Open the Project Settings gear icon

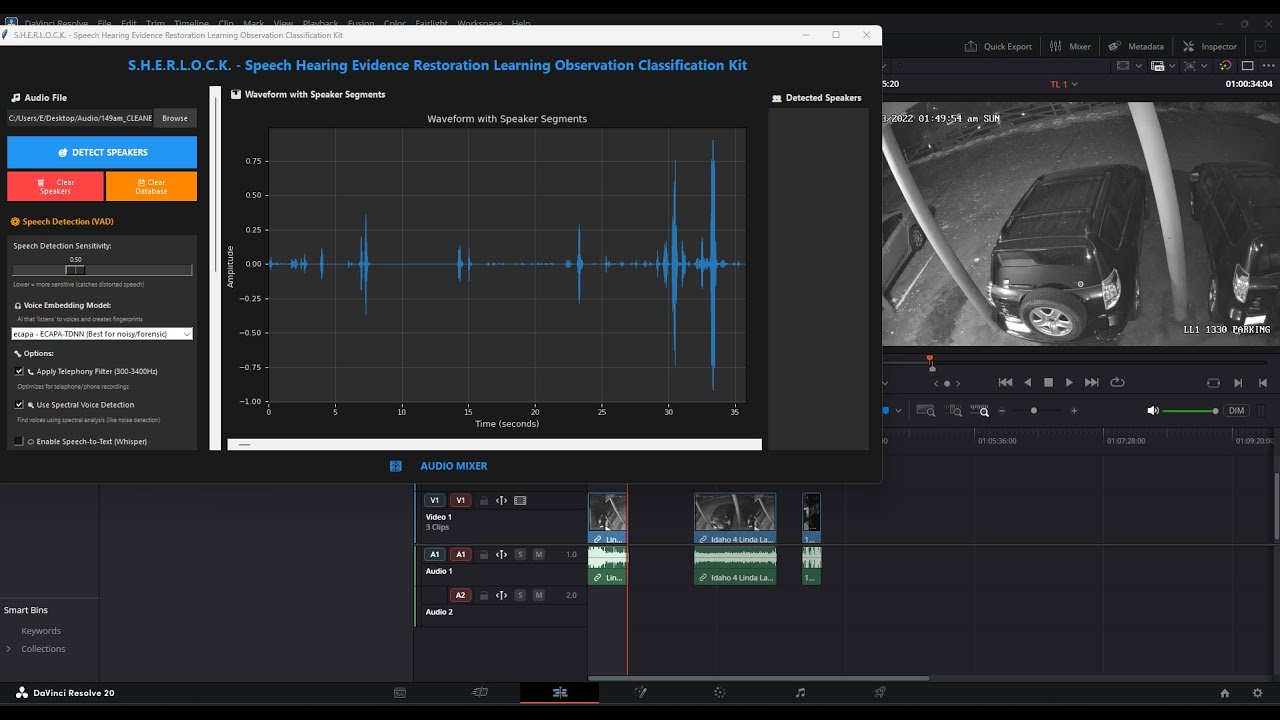(x=1257, y=692)
